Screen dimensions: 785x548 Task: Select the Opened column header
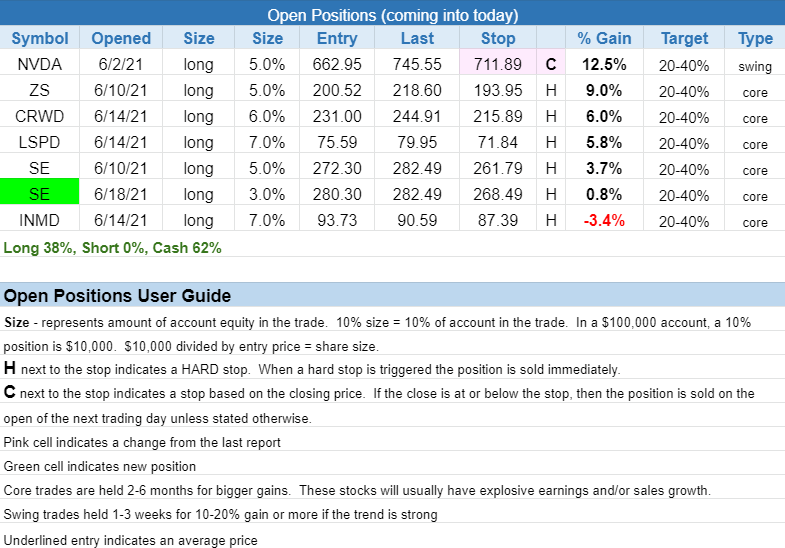pyautogui.click(x=121, y=38)
